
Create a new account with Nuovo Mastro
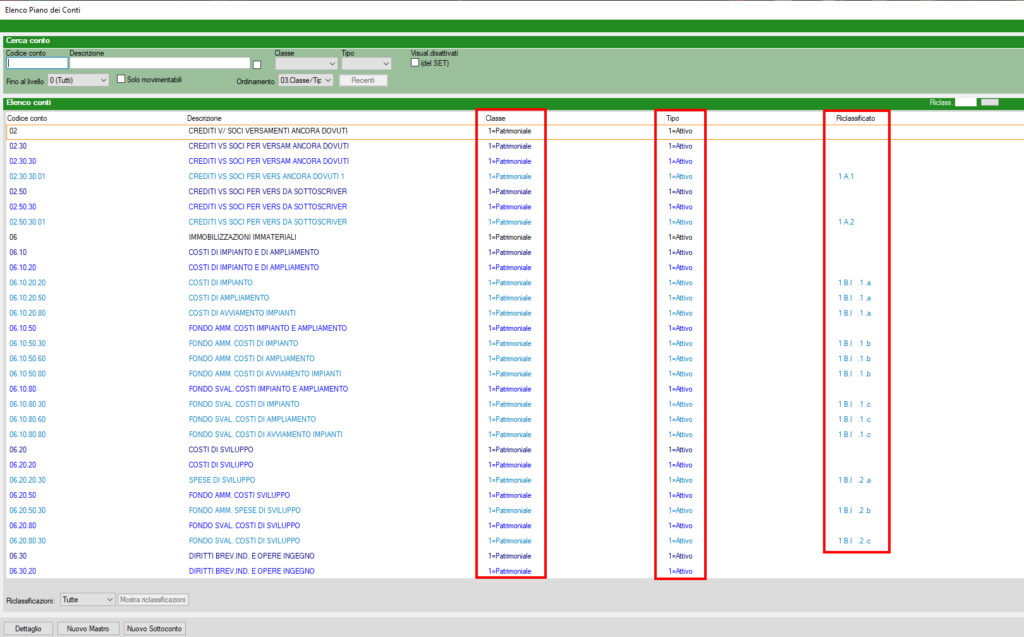[x=88, y=629]
